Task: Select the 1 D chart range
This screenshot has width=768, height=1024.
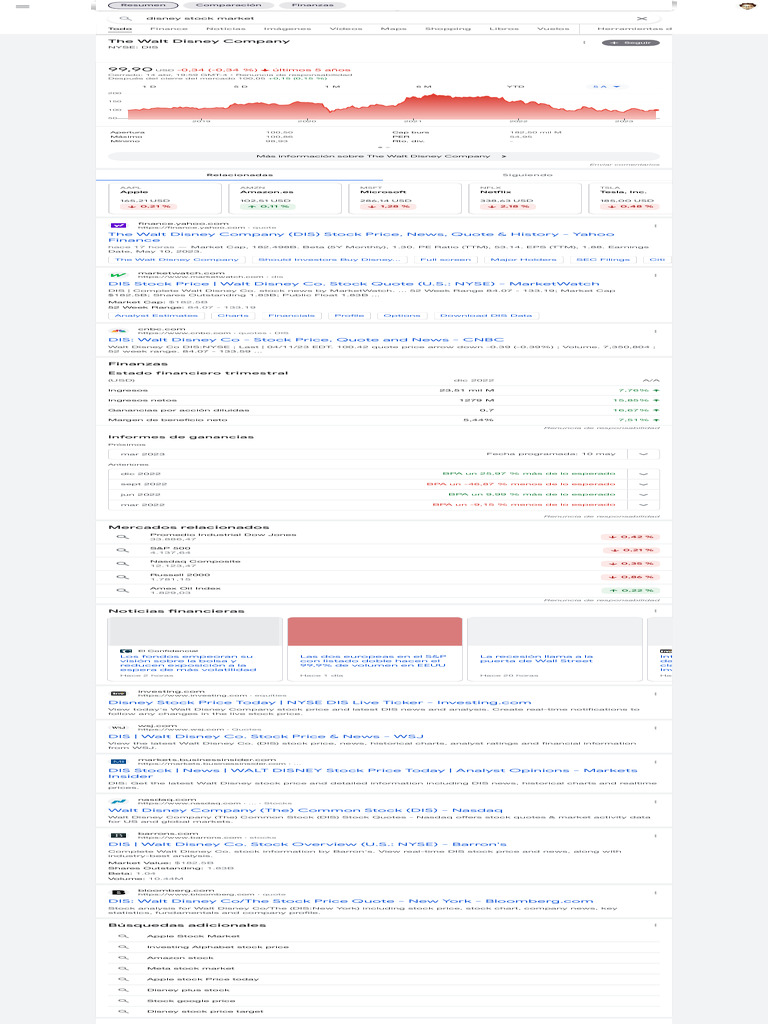Action: [149, 86]
